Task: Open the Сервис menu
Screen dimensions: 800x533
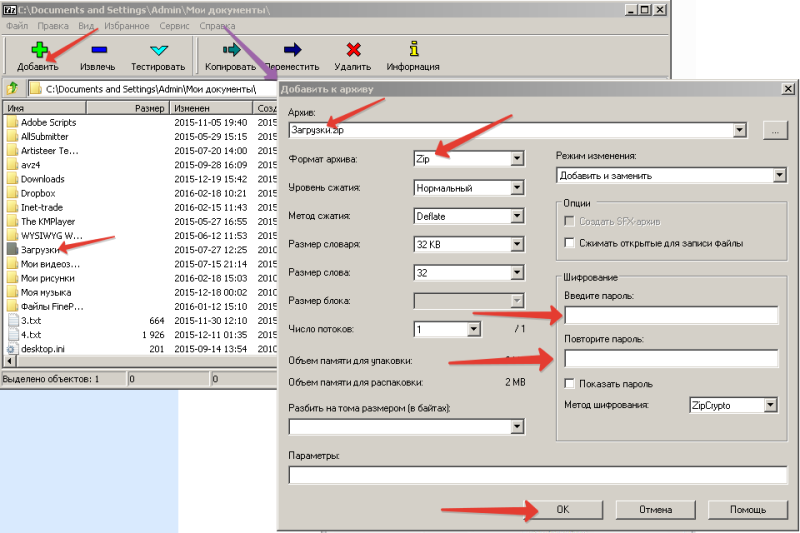Action: coord(173,24)
